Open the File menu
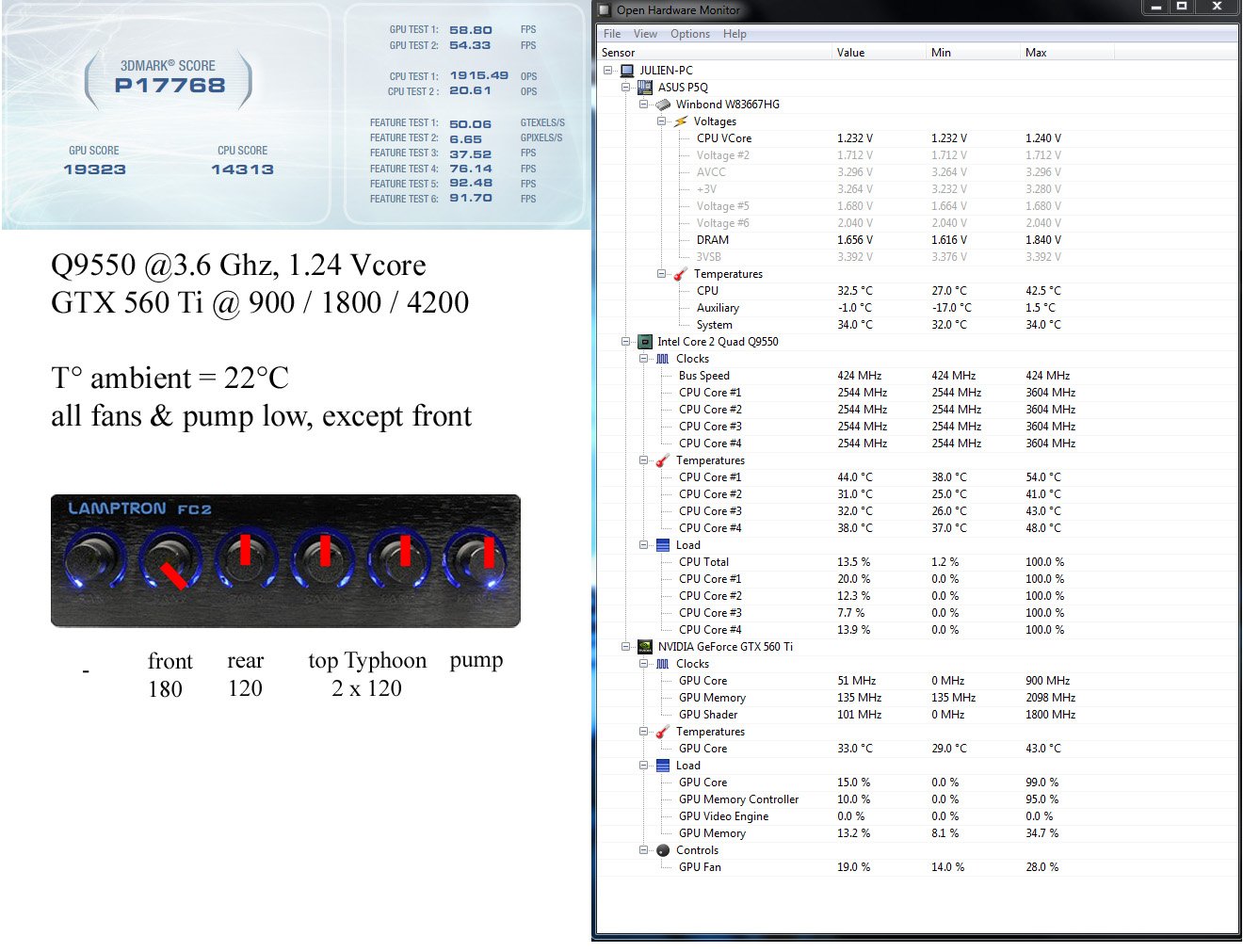The height and width of the screenshot is (952, 1243). [612, 34]
